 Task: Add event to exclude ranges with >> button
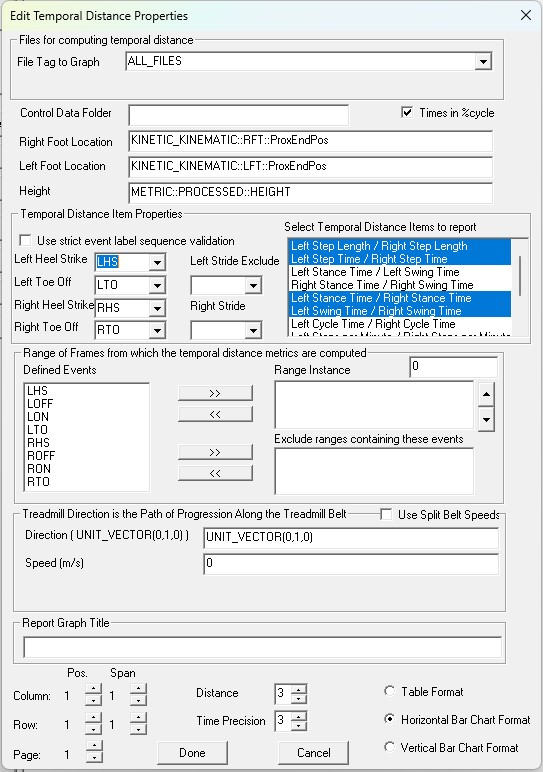pos(215,452)
